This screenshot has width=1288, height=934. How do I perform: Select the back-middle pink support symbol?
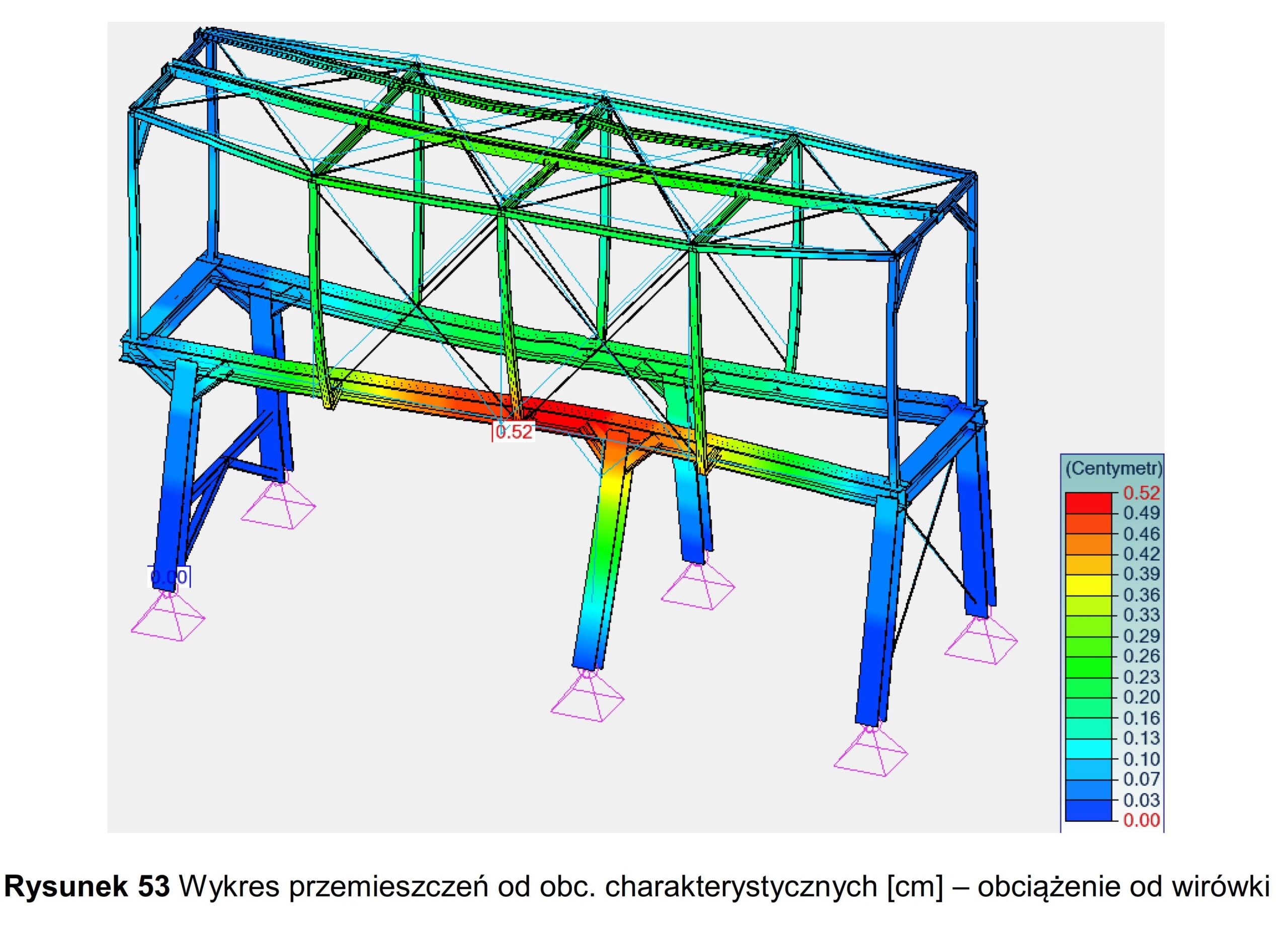pos(698,586)
